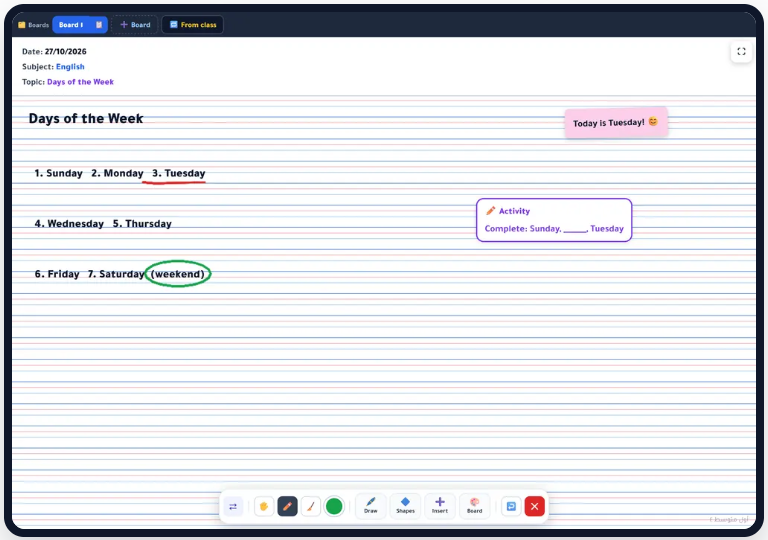Click the red X close button

click(x=534, y=506)
